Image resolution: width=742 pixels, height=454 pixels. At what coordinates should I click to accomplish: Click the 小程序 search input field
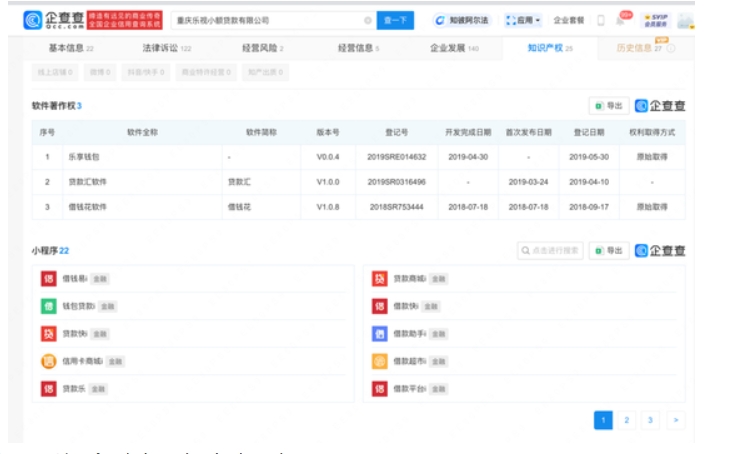pos(548,250)
